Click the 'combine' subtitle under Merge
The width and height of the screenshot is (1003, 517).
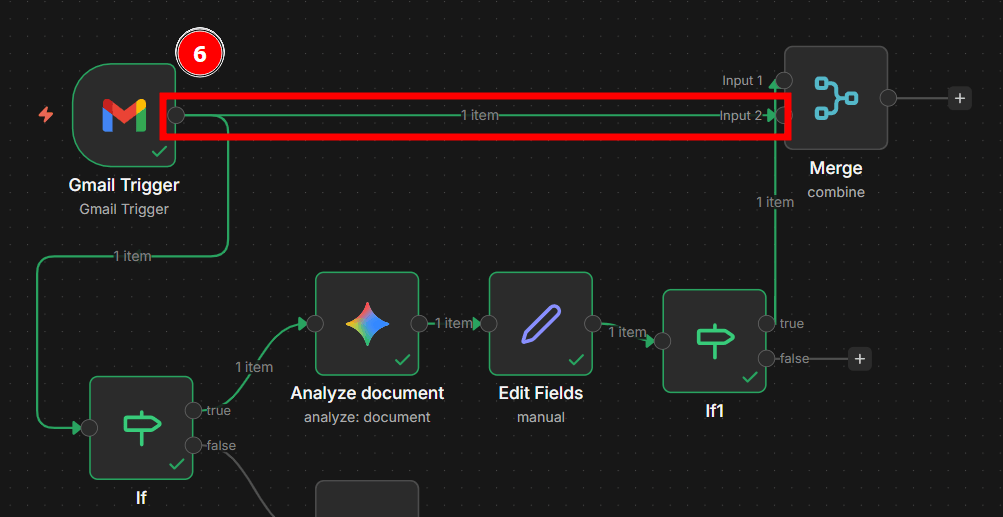(x=836, y=192)
